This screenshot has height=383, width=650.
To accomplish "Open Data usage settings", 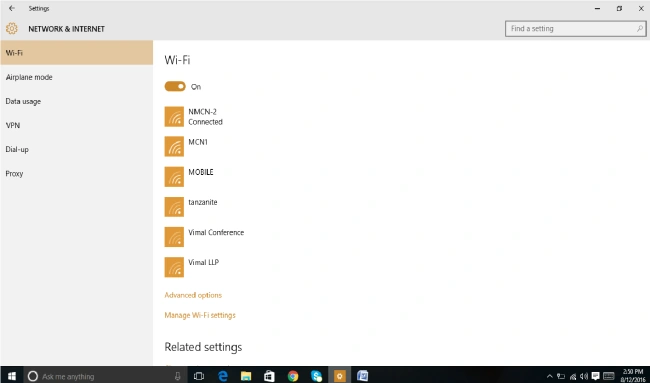I will (x=77, y=101).
